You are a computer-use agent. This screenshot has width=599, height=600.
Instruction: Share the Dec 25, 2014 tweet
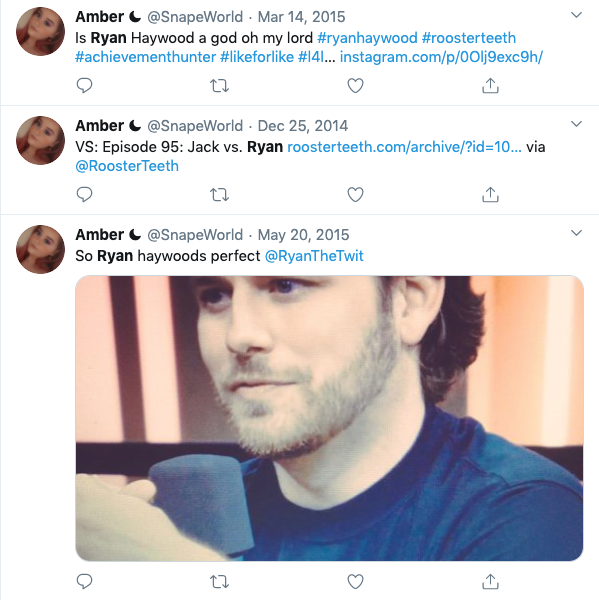click(490, 194)
